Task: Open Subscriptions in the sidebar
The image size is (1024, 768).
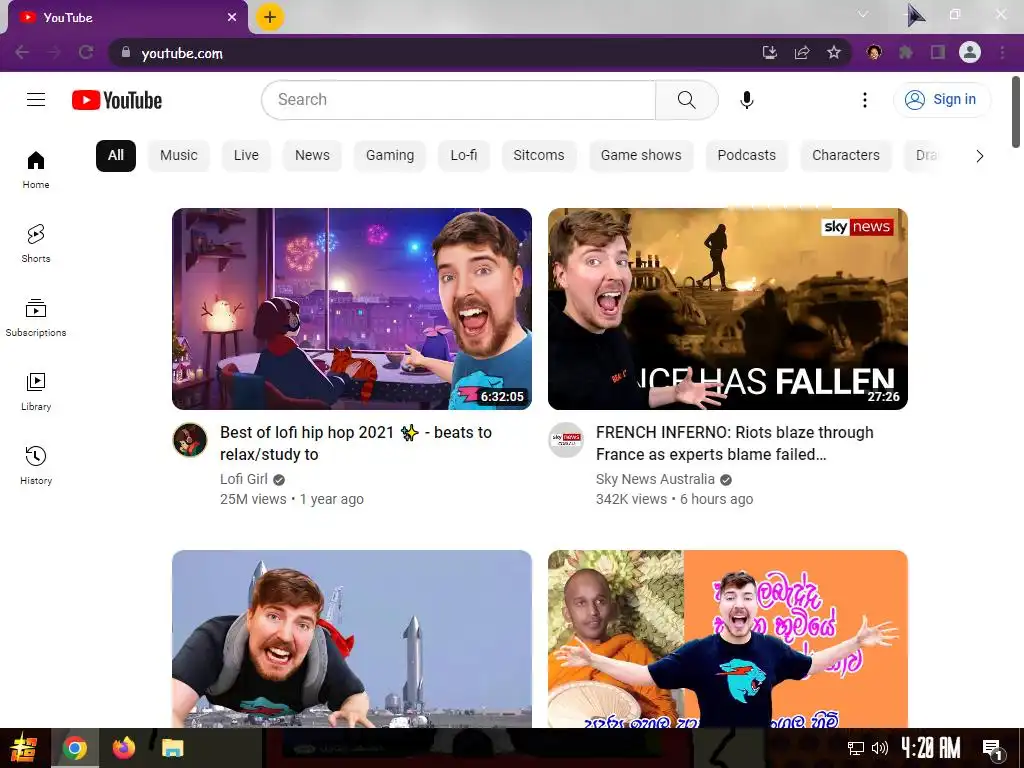Action: [36, 317]
